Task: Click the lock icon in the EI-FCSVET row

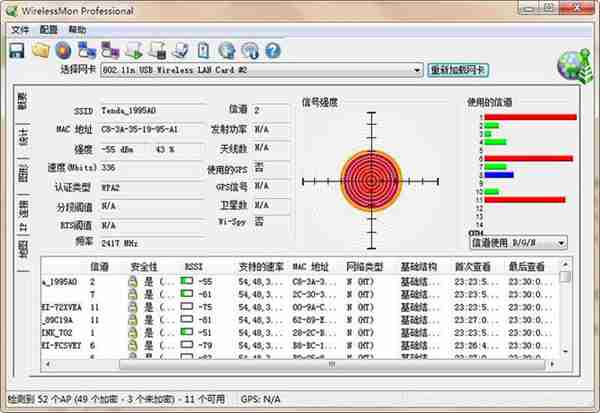Action: coord(132,345)
